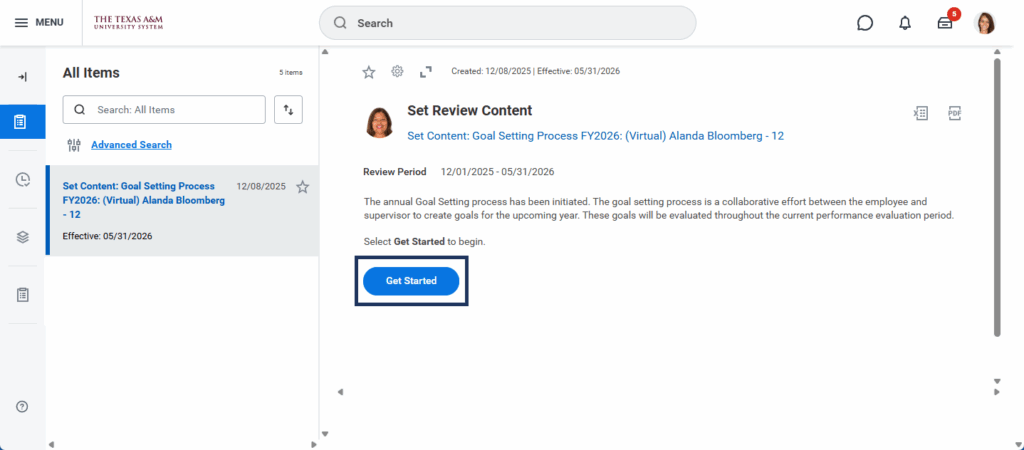Open the user profile avatar
Viewport: 1024px width, 450px height.
pyautogui.click(x=985, y=23)
